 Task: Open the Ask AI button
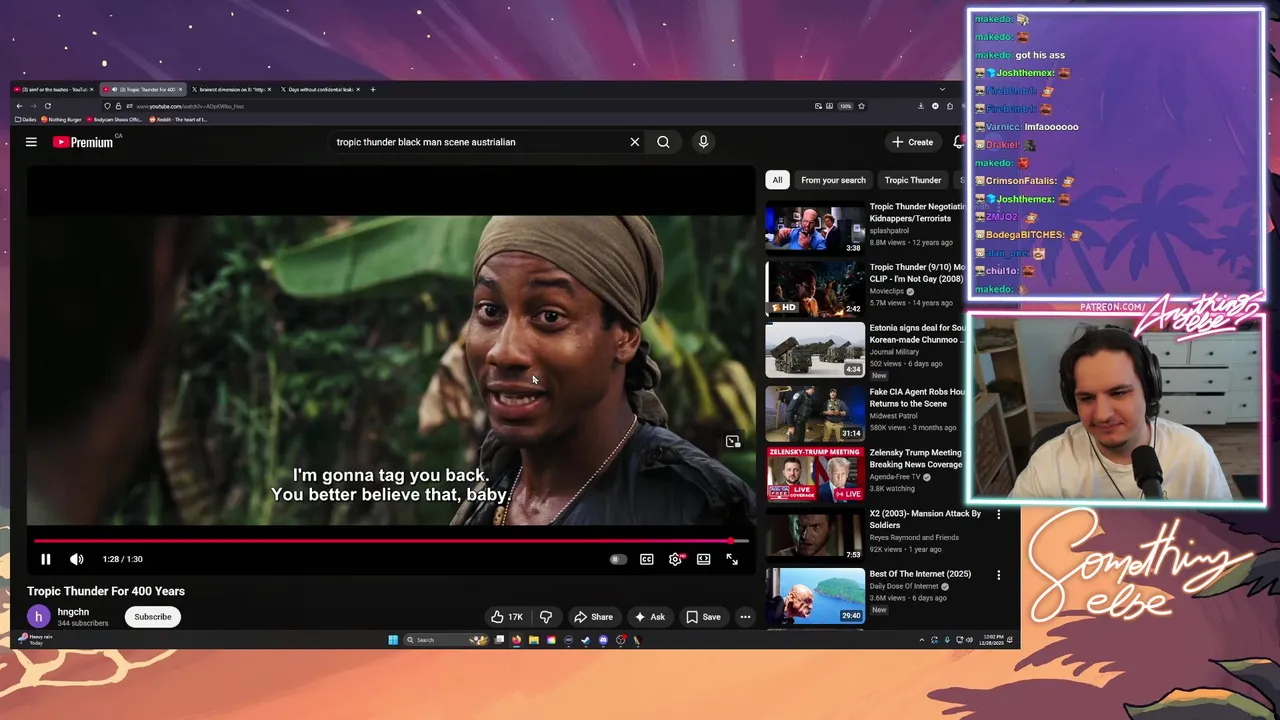649,617
